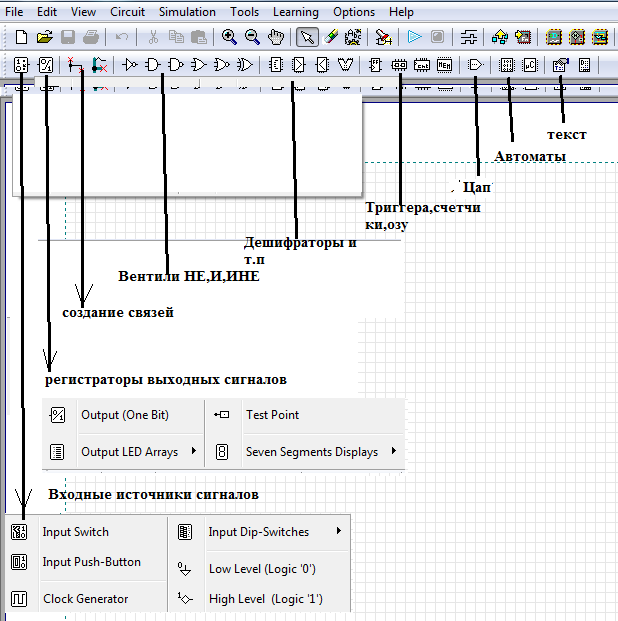Click the Copy icon

(176, 37)
